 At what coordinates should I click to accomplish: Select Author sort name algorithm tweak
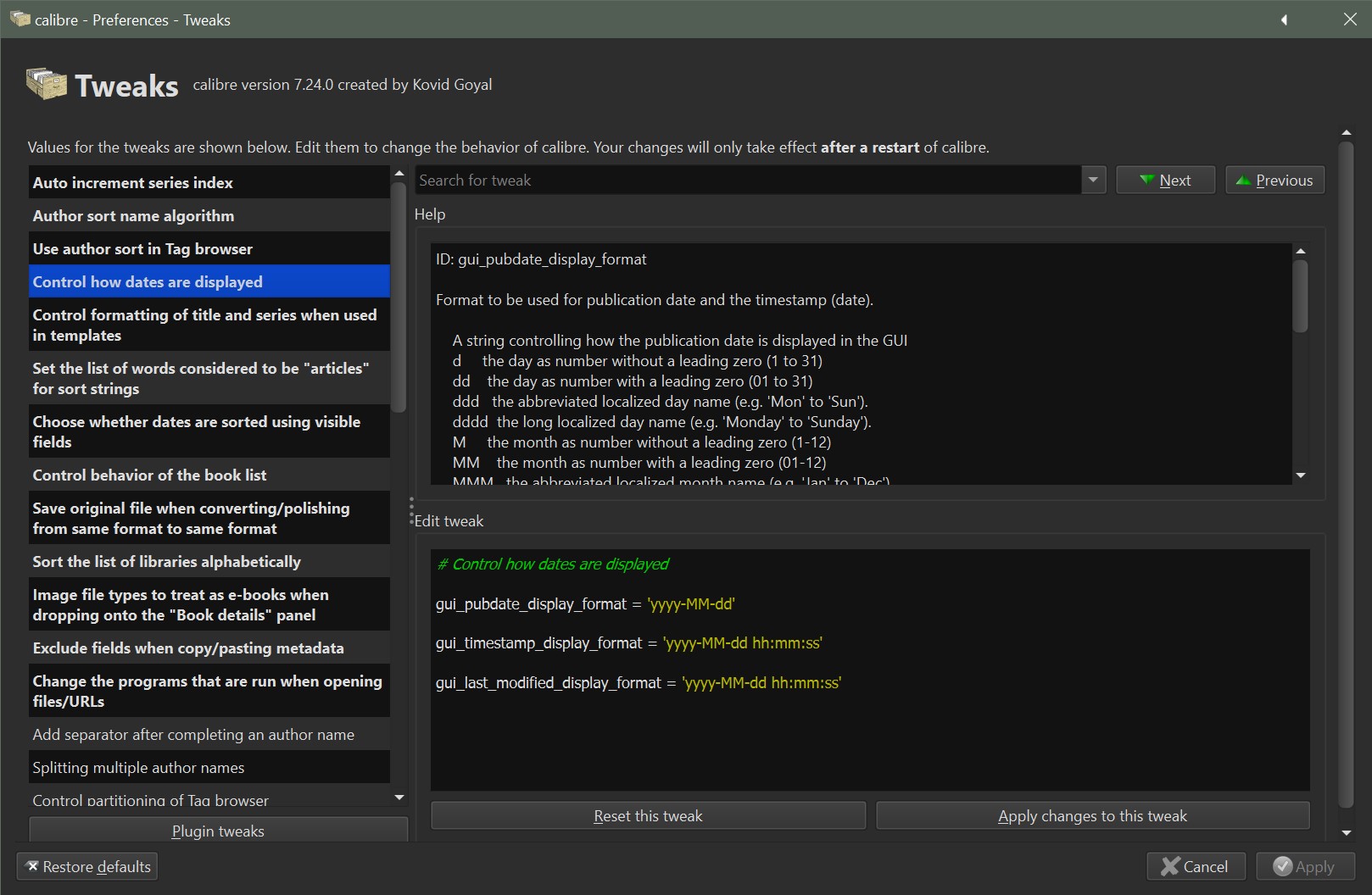[209, 215]
